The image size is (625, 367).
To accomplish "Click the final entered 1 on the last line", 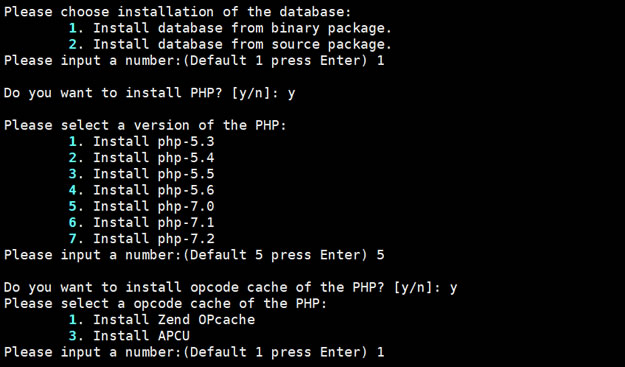I will click(380, 352).
